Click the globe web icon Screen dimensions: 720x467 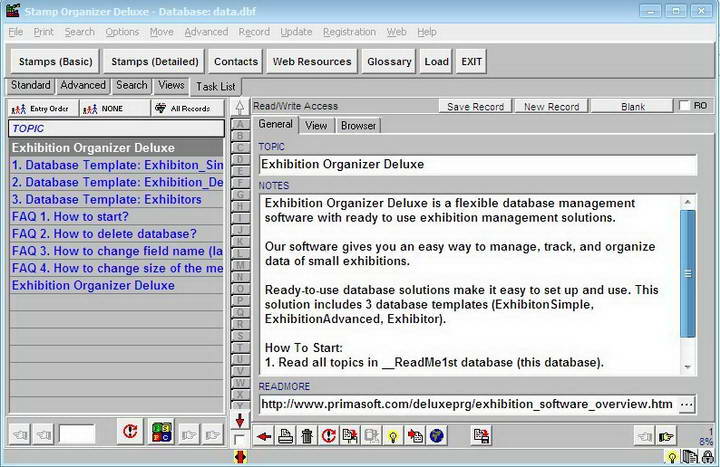coord(437,436)
